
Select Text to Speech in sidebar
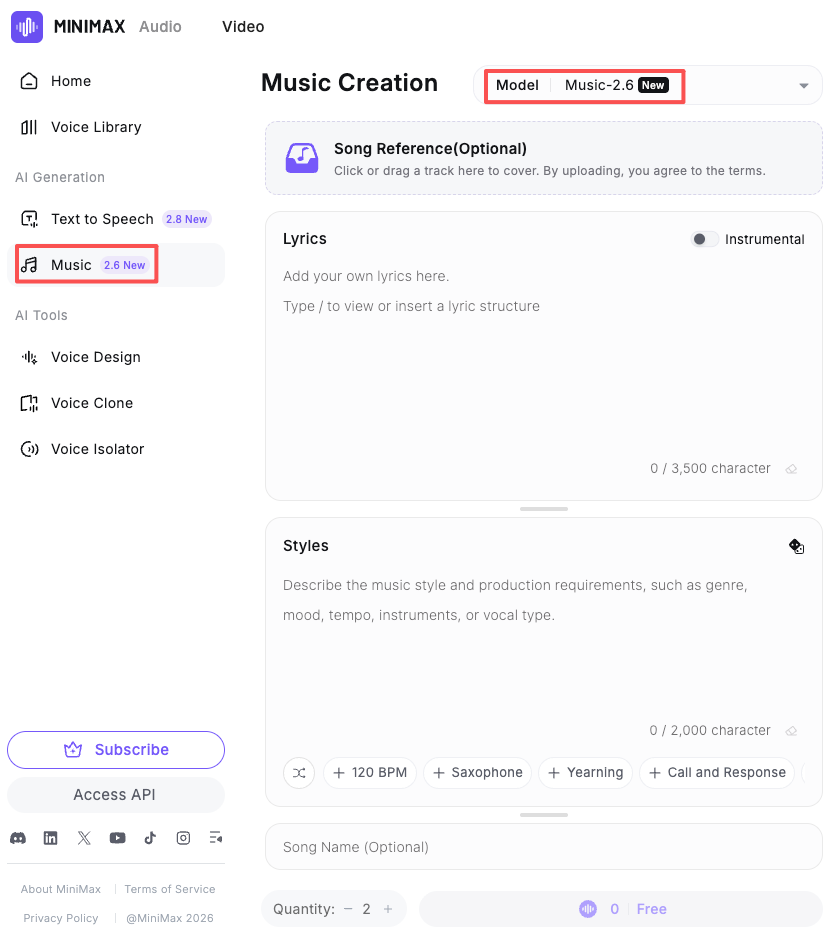102,219
